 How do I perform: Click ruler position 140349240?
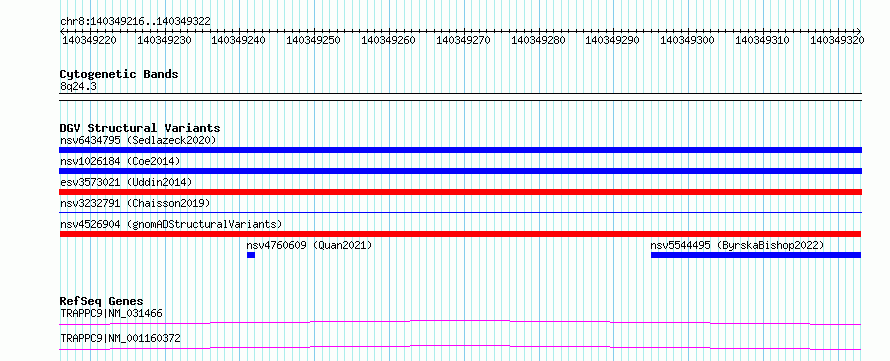point(239,40)
